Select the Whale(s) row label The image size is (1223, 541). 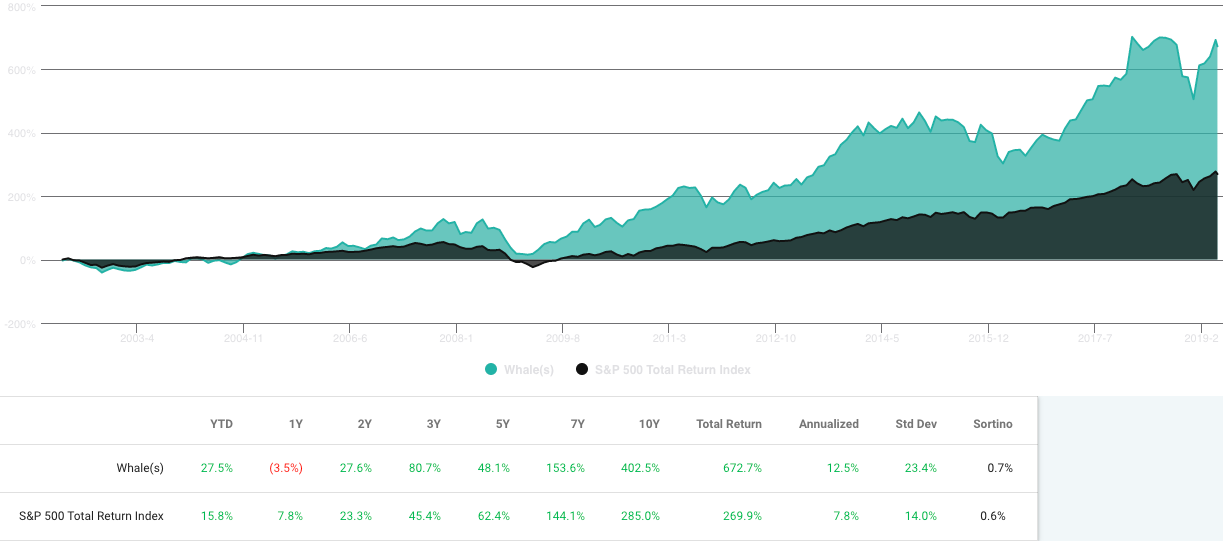(x=140, y=468)
